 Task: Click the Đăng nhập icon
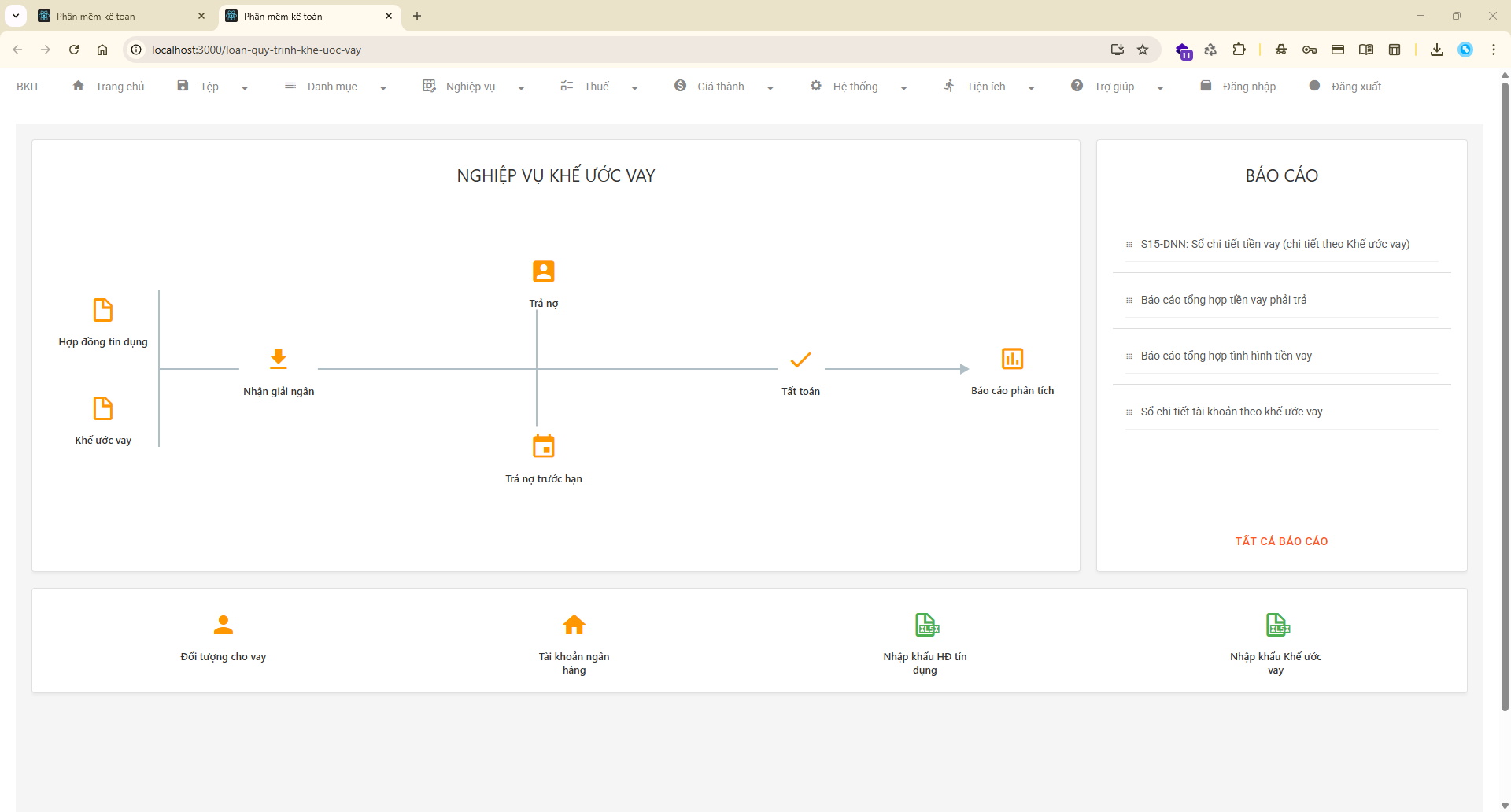tap(1206, 86)
